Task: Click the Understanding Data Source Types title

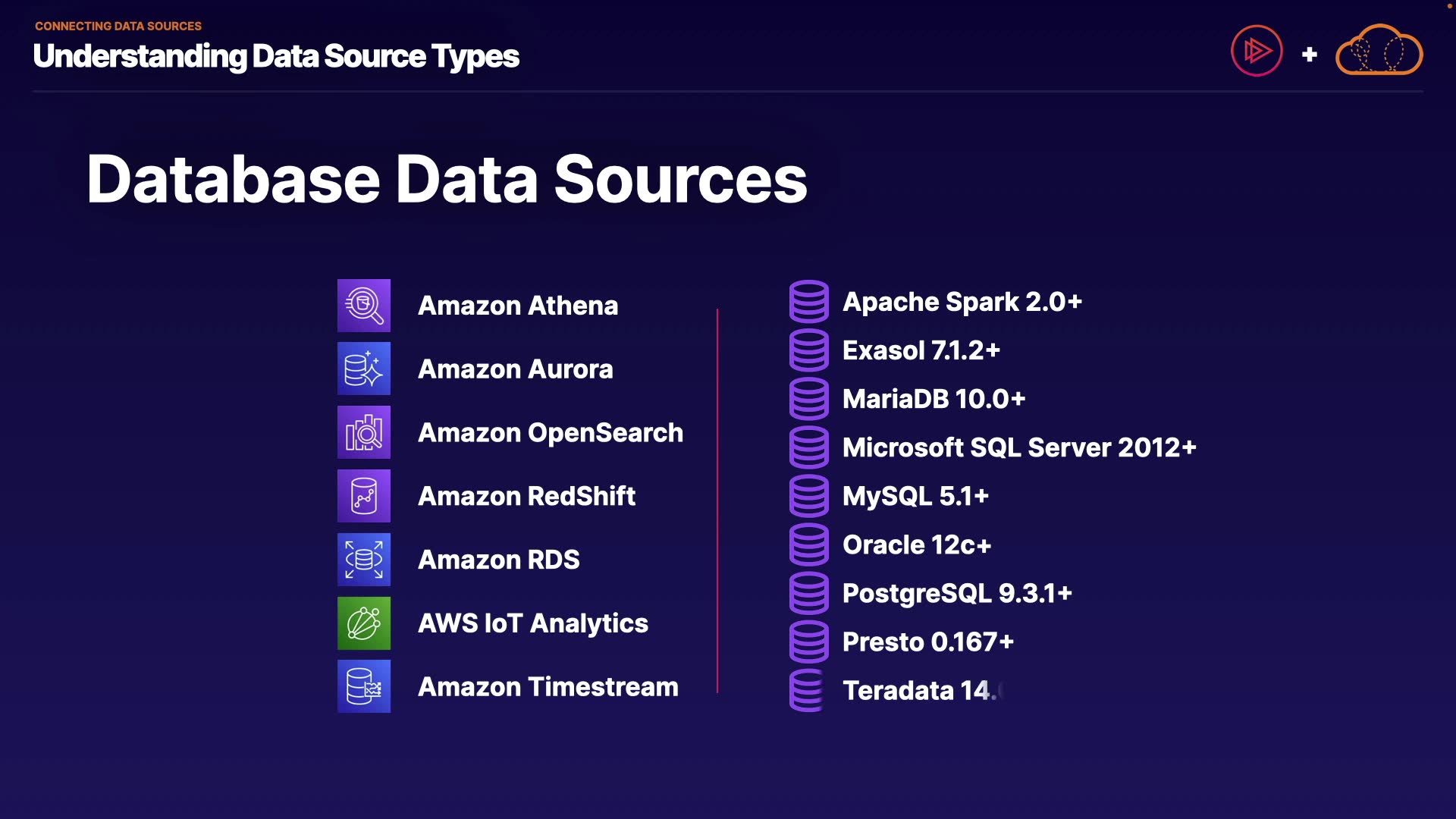Action: [276, 56]
